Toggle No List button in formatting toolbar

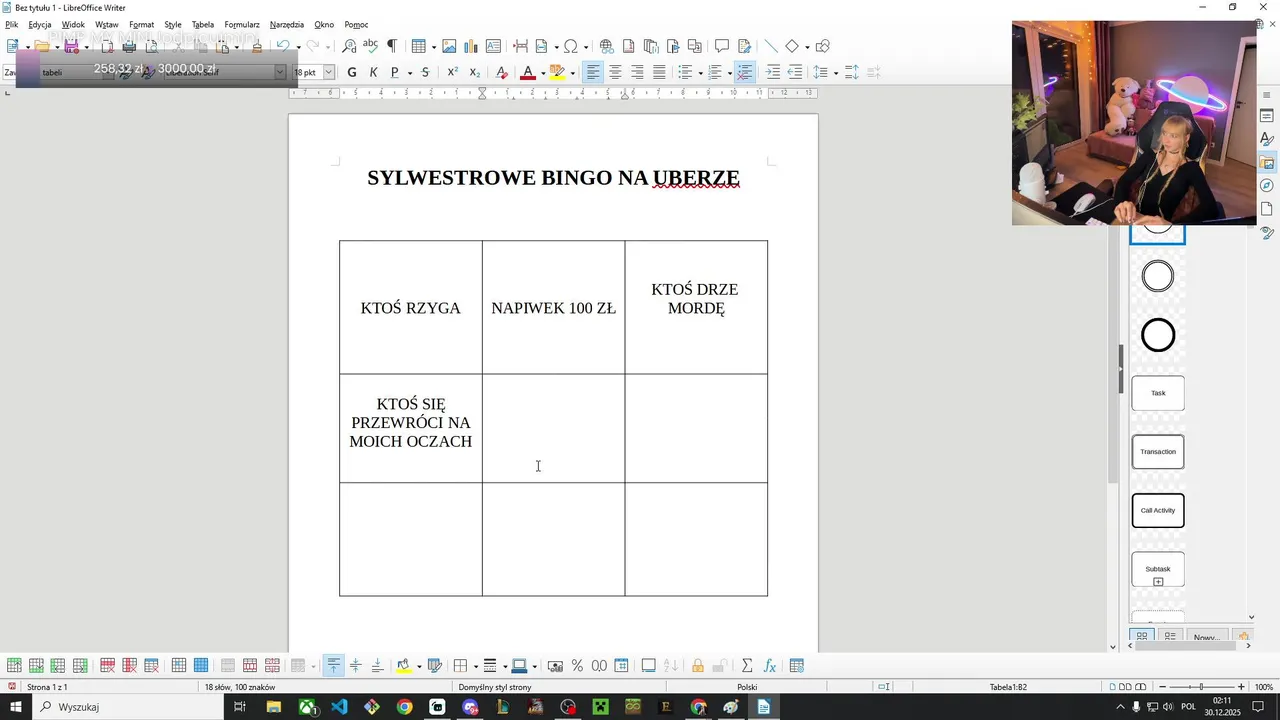click(745, 72)
